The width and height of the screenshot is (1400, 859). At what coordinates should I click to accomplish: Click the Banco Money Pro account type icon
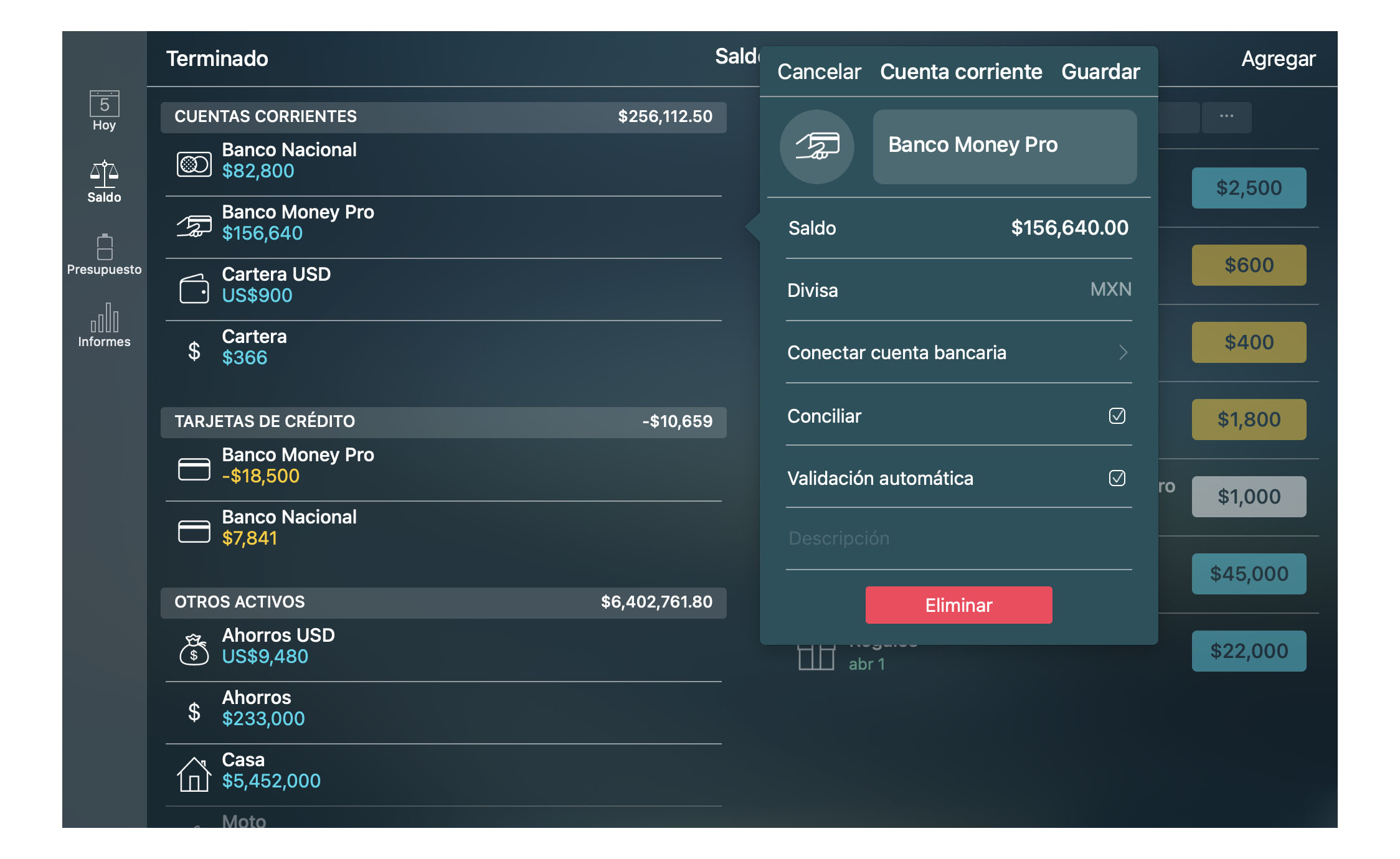(x=816, y=147)
